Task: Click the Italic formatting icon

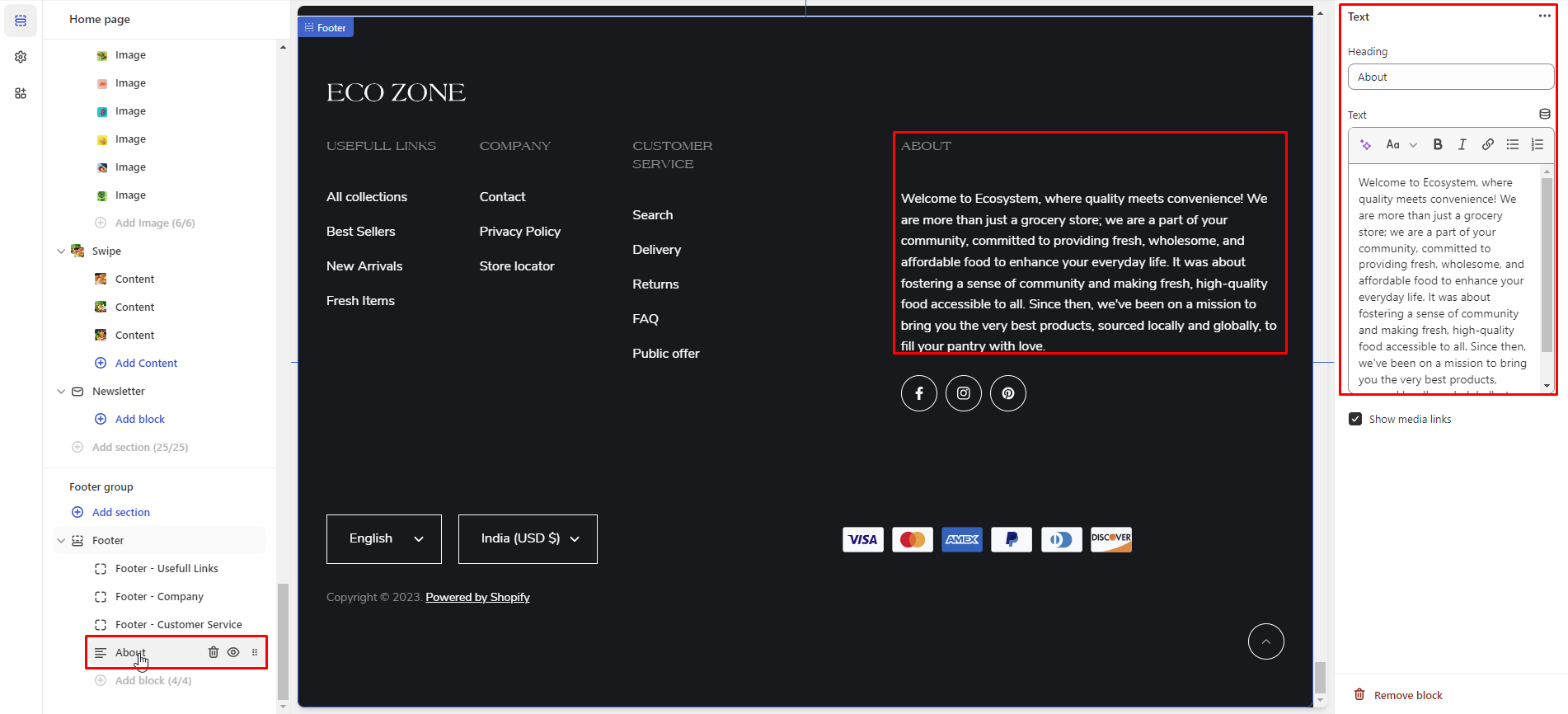Action: 1462,144
